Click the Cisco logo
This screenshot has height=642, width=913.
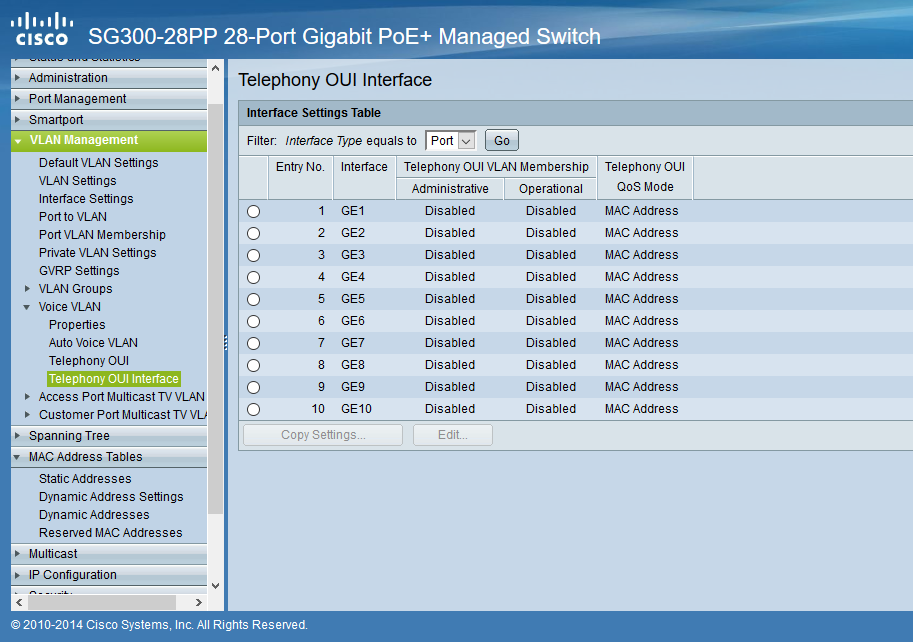(42, 29)
